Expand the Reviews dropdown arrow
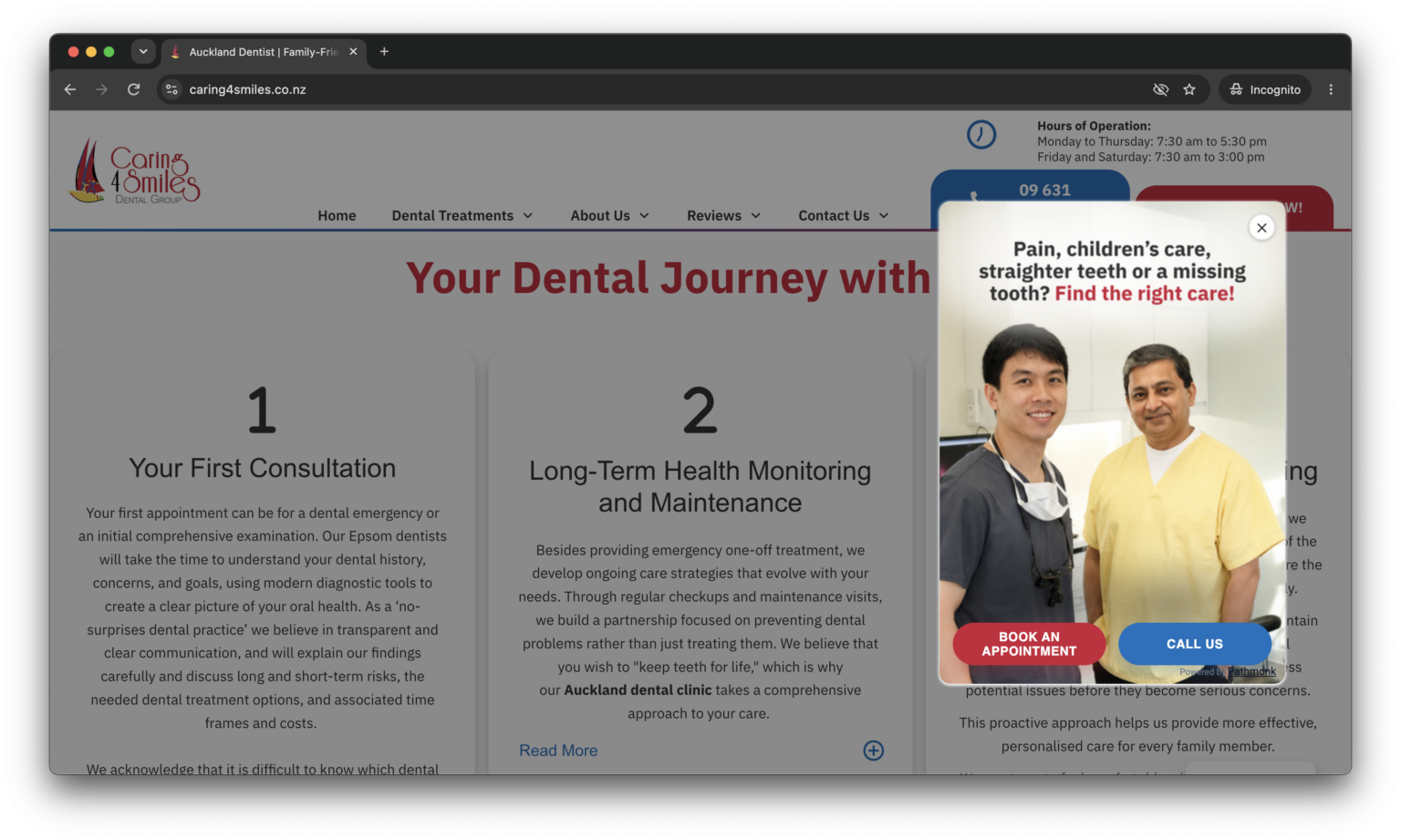The width and height of the screenshot is (1401, 840). [x=755, y=216]
